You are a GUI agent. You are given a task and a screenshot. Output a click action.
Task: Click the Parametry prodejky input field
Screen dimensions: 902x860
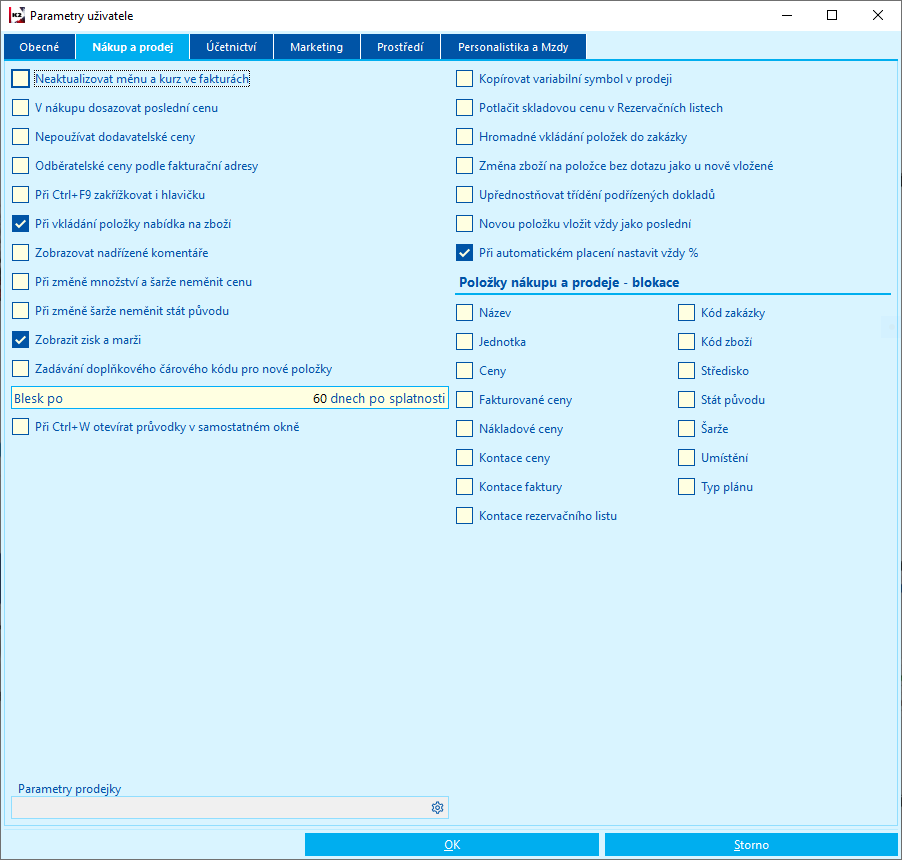230,808
